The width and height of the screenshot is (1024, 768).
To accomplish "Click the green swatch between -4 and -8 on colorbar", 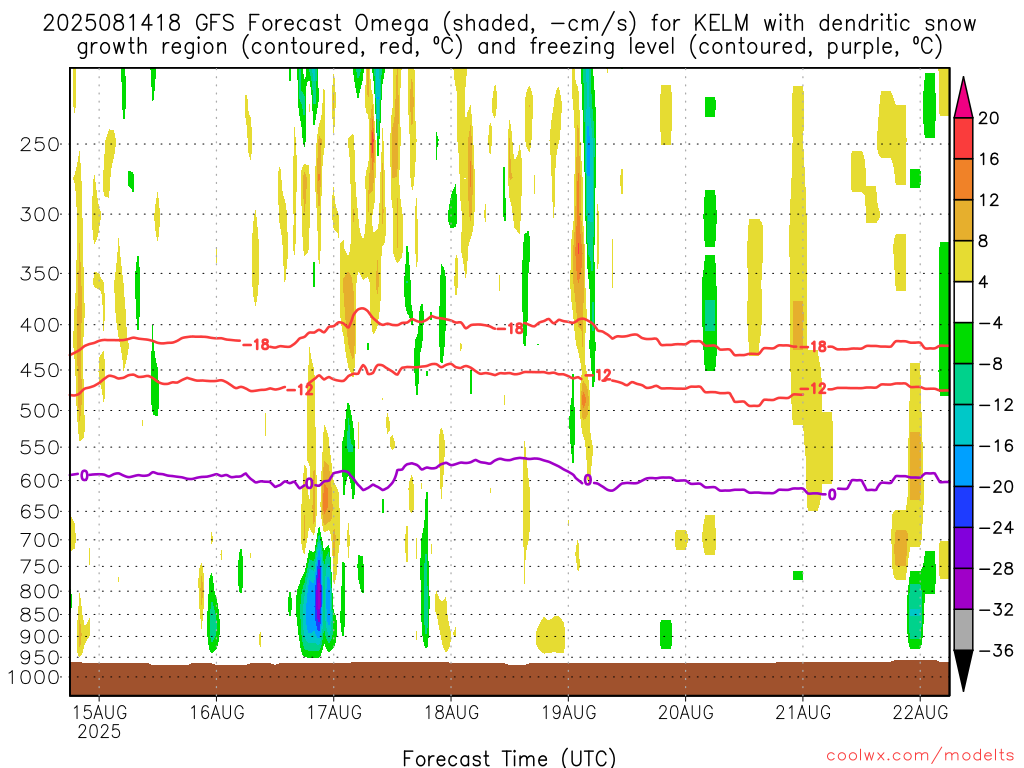I will click(963, 344).
